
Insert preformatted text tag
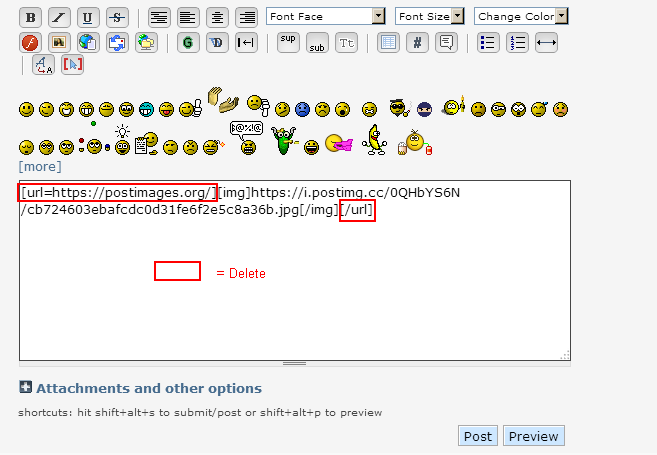pos(159,17)
